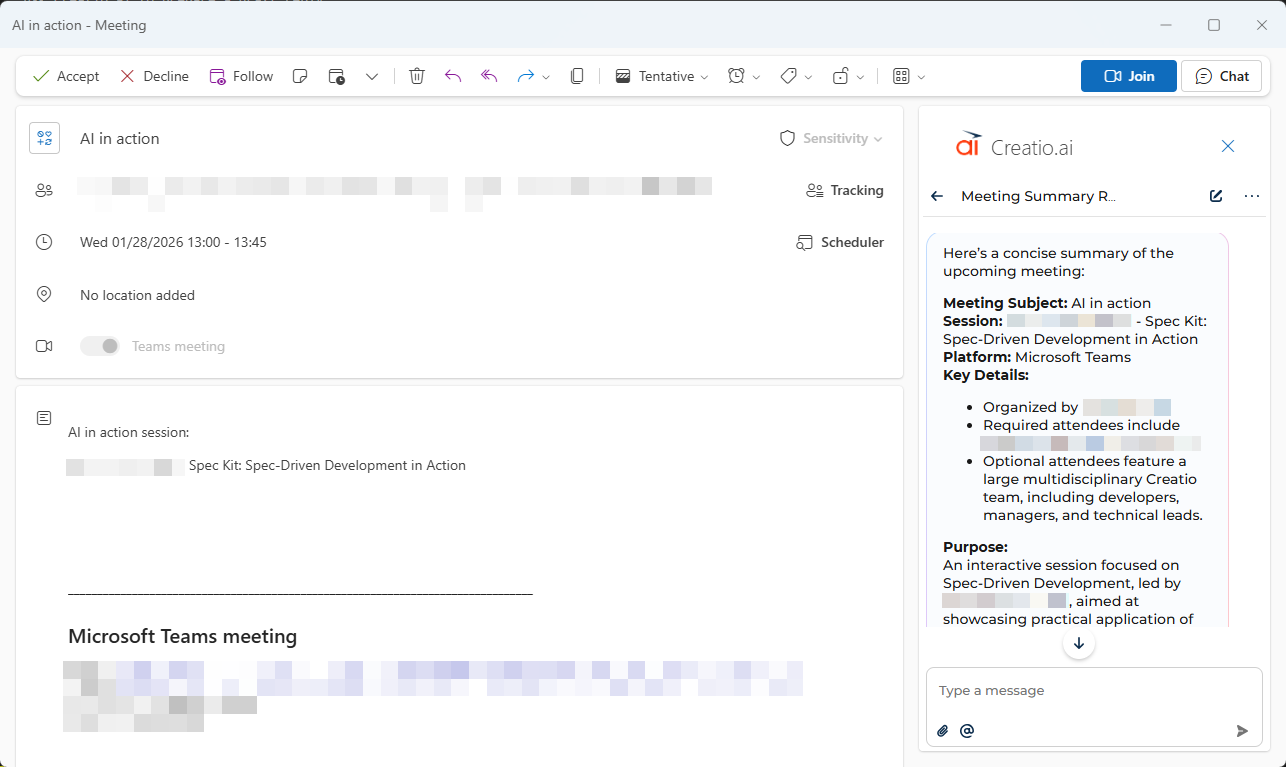Open the Scheduler view
The image size is (1286, 767).
pos(840,241)
